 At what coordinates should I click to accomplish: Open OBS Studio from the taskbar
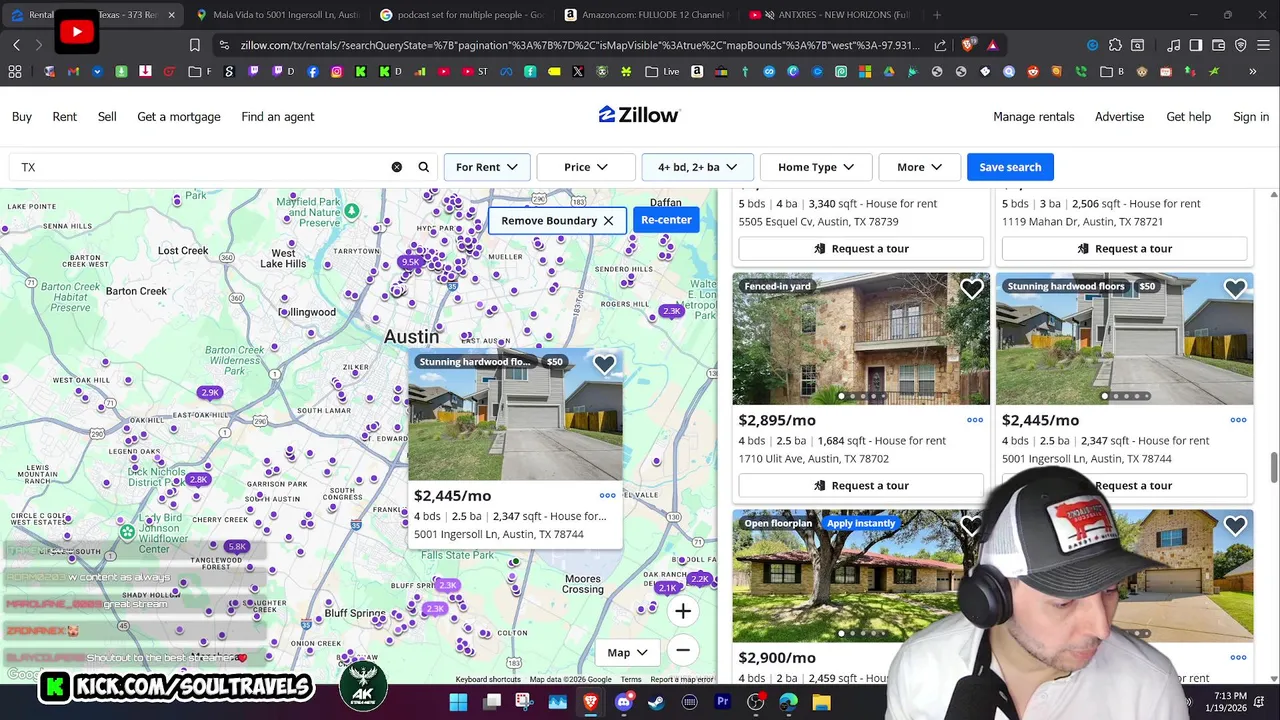[755, 702]
